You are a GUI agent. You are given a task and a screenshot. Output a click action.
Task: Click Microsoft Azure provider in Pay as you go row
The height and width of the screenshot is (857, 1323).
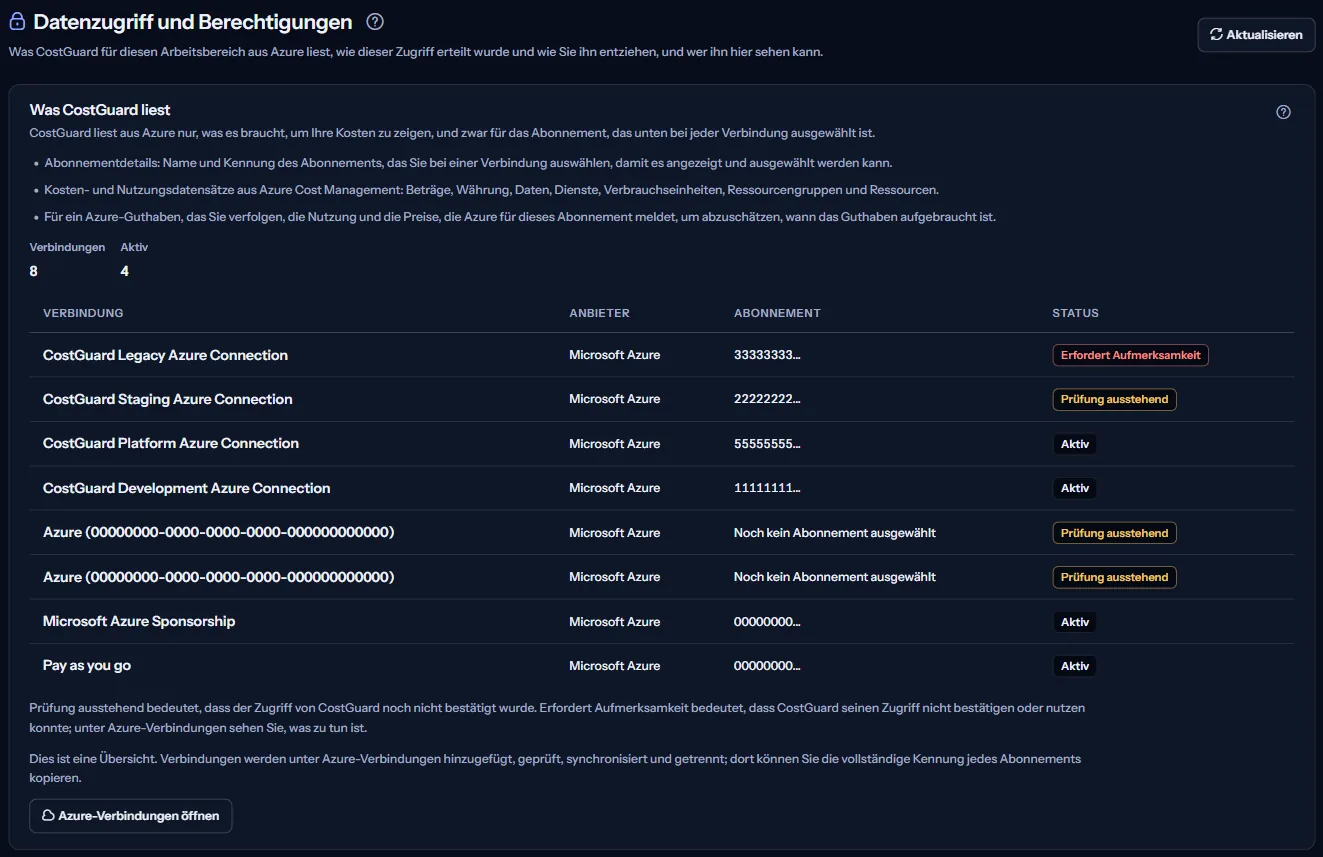point(615,666)
